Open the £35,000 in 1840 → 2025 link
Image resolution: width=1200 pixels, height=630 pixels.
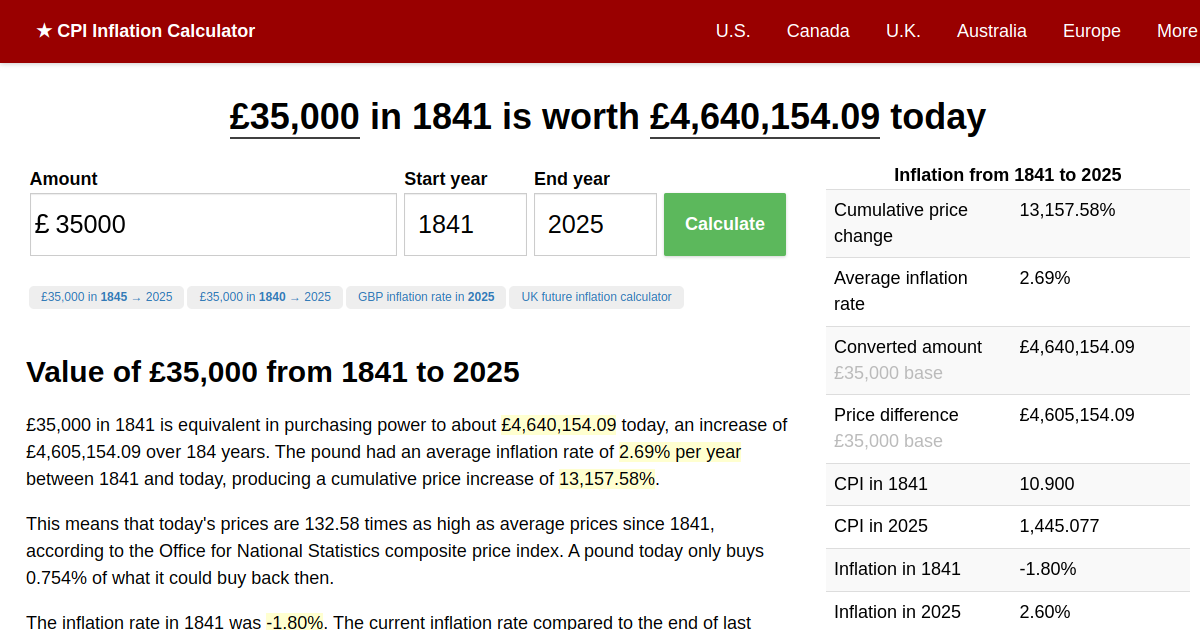point(265,297)
